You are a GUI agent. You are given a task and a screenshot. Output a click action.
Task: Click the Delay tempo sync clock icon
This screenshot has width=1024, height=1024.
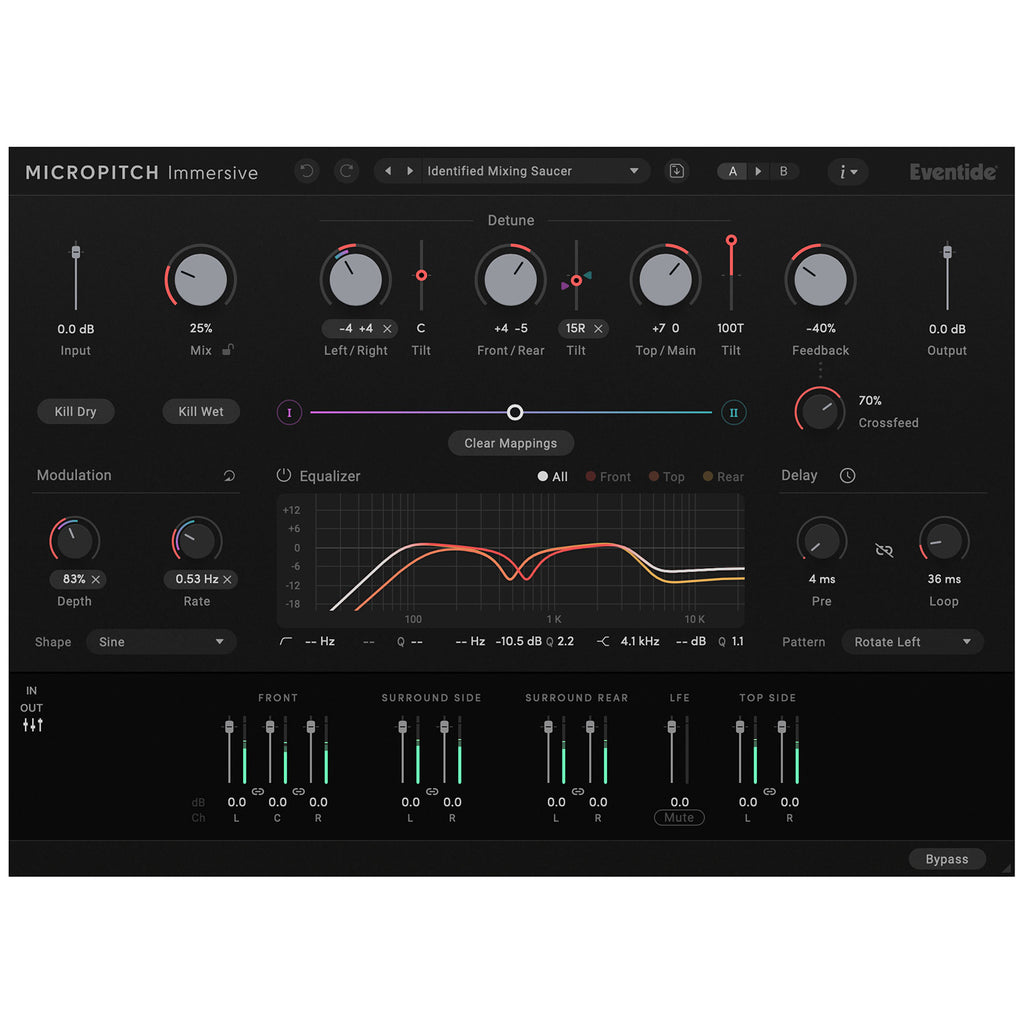(847, 475)
